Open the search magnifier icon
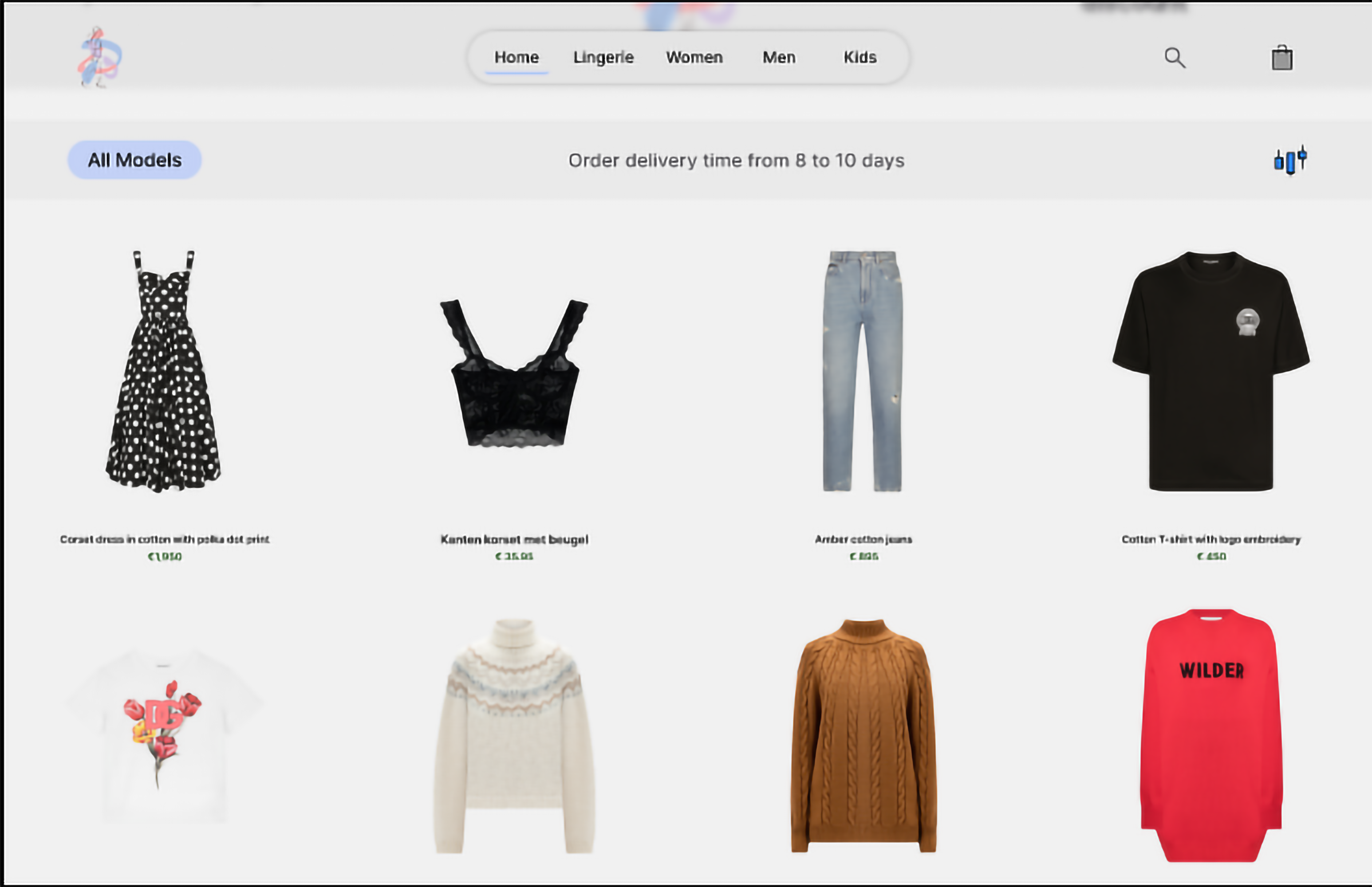Image resolution: width=1372 pixels, height=887 pixels. click(1175, 58)
